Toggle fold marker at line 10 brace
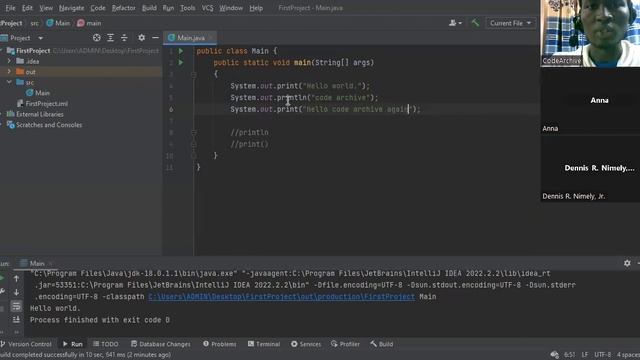 pyautogui.click(x=194, y=156)
